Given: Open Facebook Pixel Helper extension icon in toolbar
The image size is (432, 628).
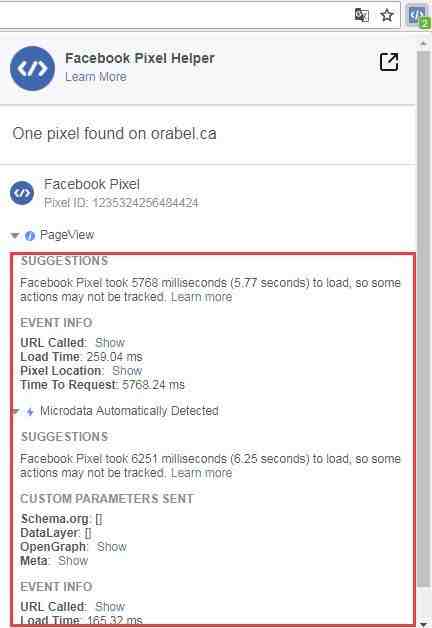Looking at the screenshot, I should [x=418, y=16].
